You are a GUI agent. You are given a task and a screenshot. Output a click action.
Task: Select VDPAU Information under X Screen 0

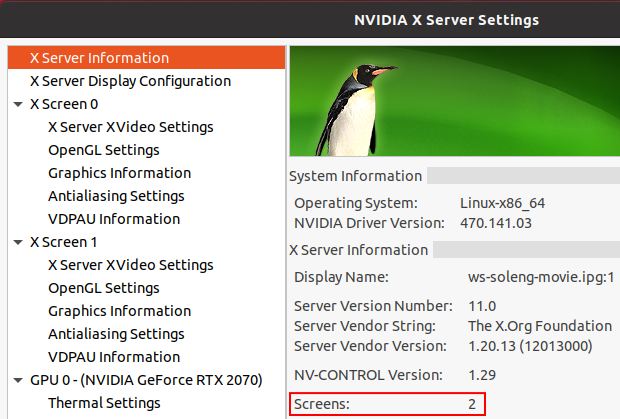[114, 219]
